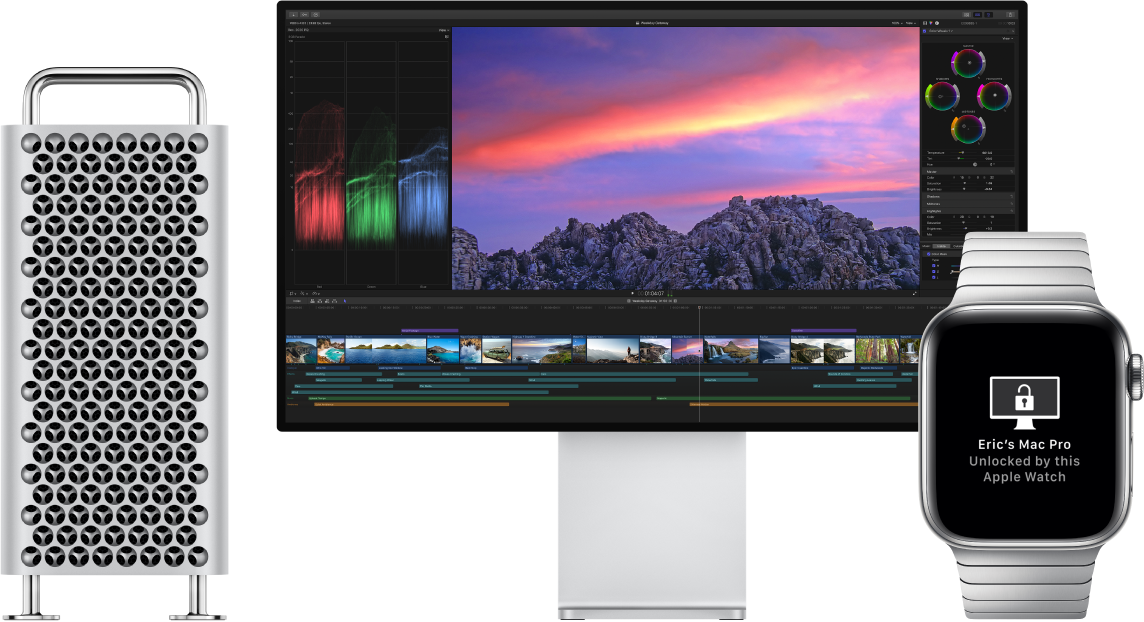Open the Enhancements wand pop-up icon
Screen dimensions: 1144x622
pyautogui.click(x=303, y=293)
